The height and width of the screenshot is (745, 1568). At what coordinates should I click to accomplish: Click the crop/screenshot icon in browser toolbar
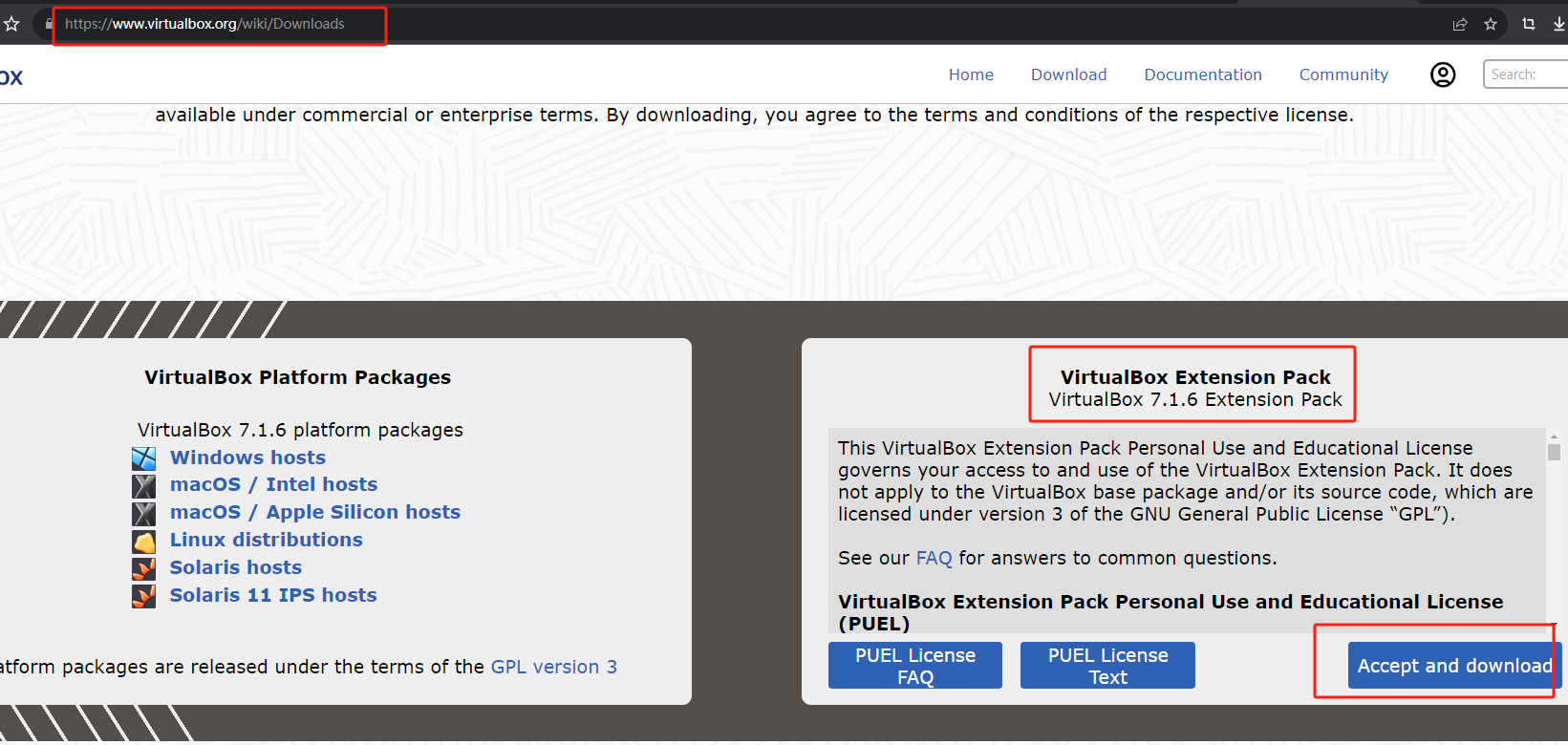1529,24
